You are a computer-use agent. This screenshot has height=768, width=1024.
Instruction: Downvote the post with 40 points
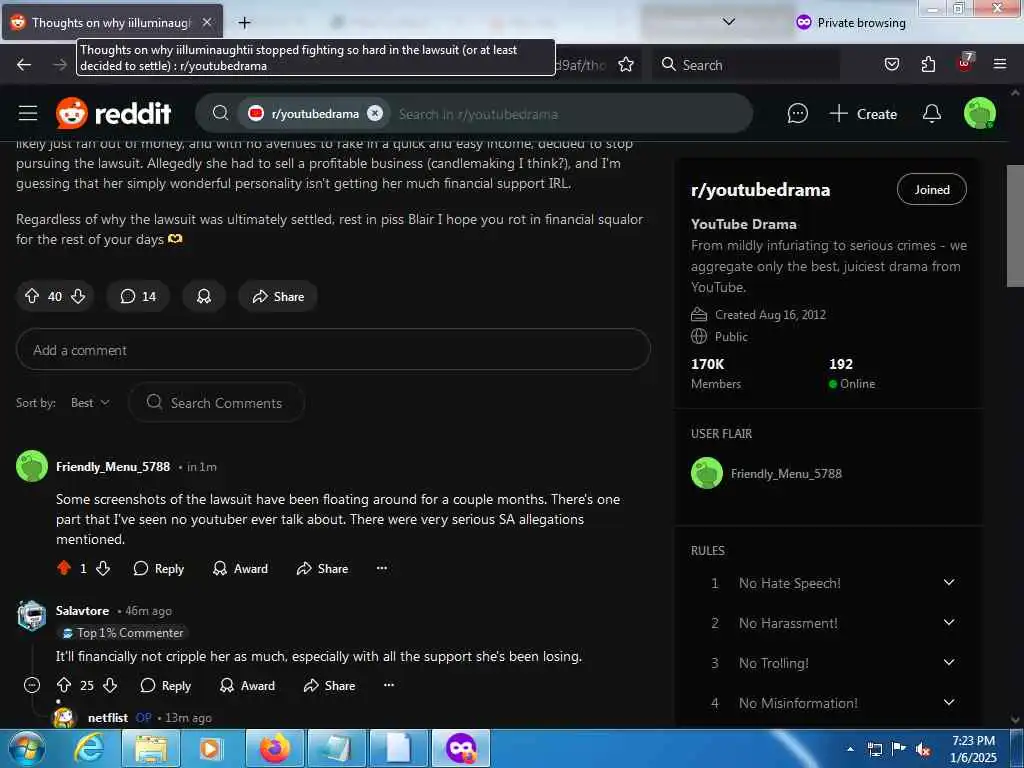tap(78, 296)
